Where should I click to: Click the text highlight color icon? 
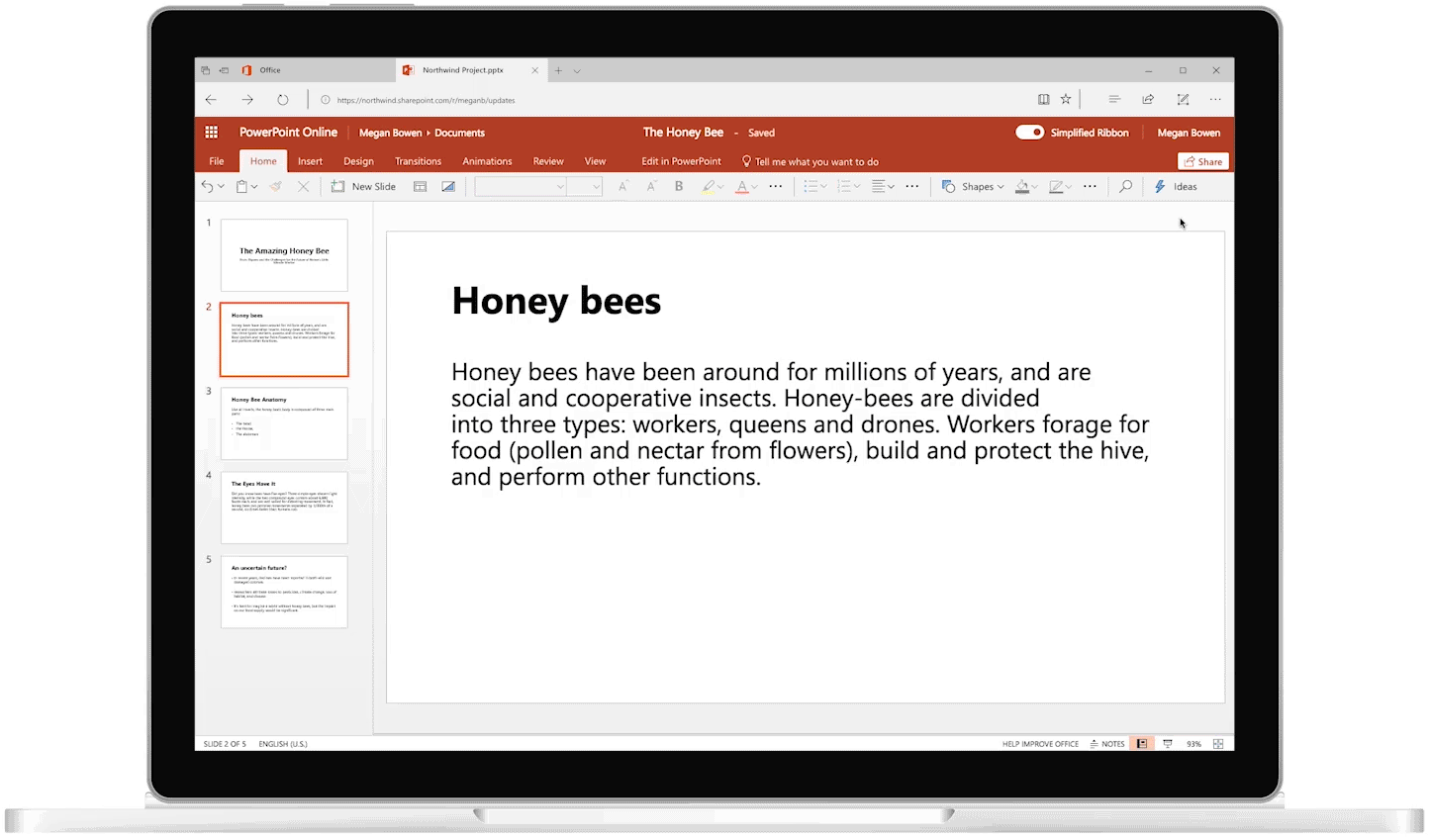point(709,187)
